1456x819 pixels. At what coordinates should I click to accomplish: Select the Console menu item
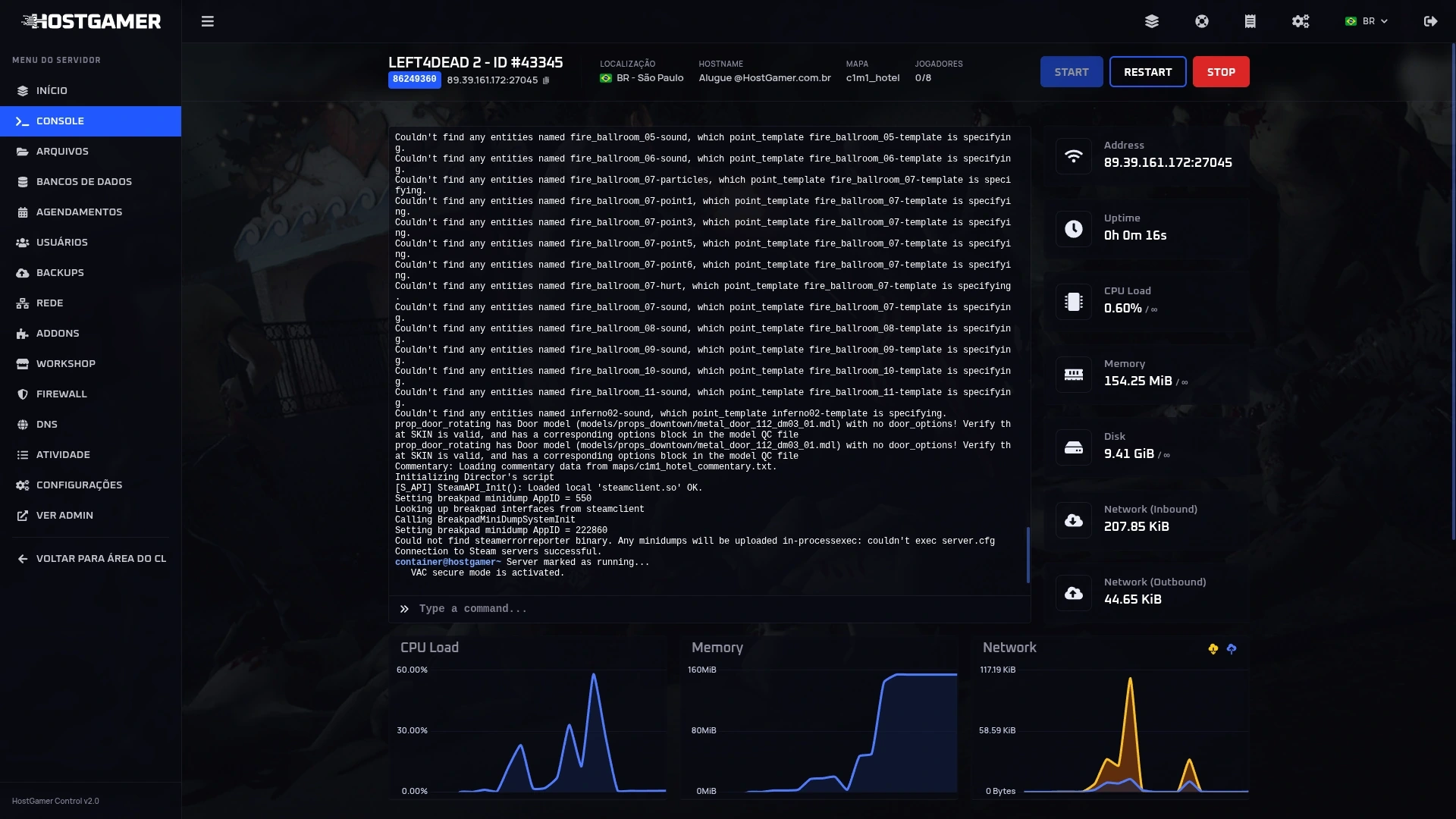(x=90, y=121)
